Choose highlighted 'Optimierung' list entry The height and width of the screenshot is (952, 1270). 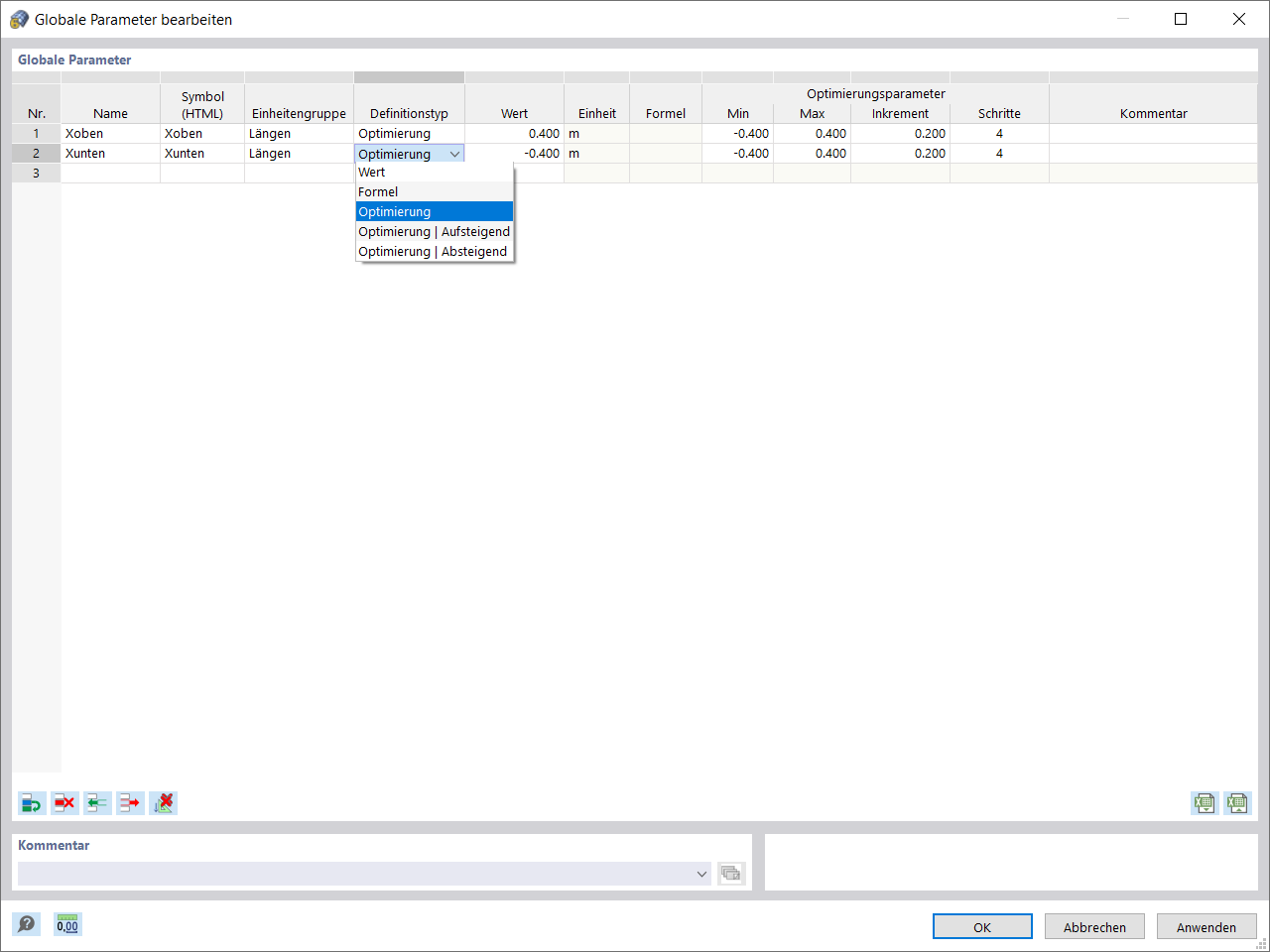click(x=435, y=212)
